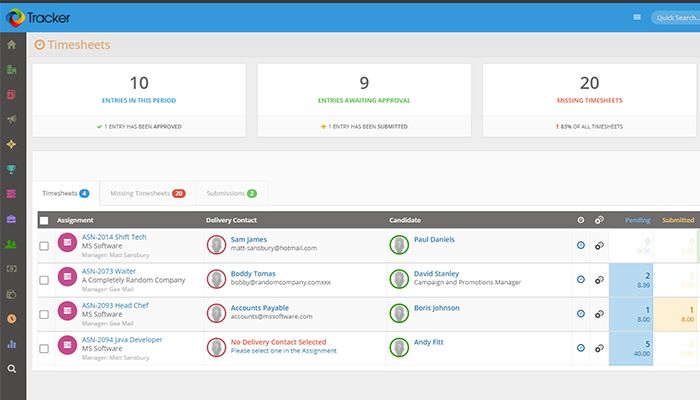Click clock icon in Paul Daniels row
The height and width of the screenshot is (400, 700).
(x=581, y=245)
